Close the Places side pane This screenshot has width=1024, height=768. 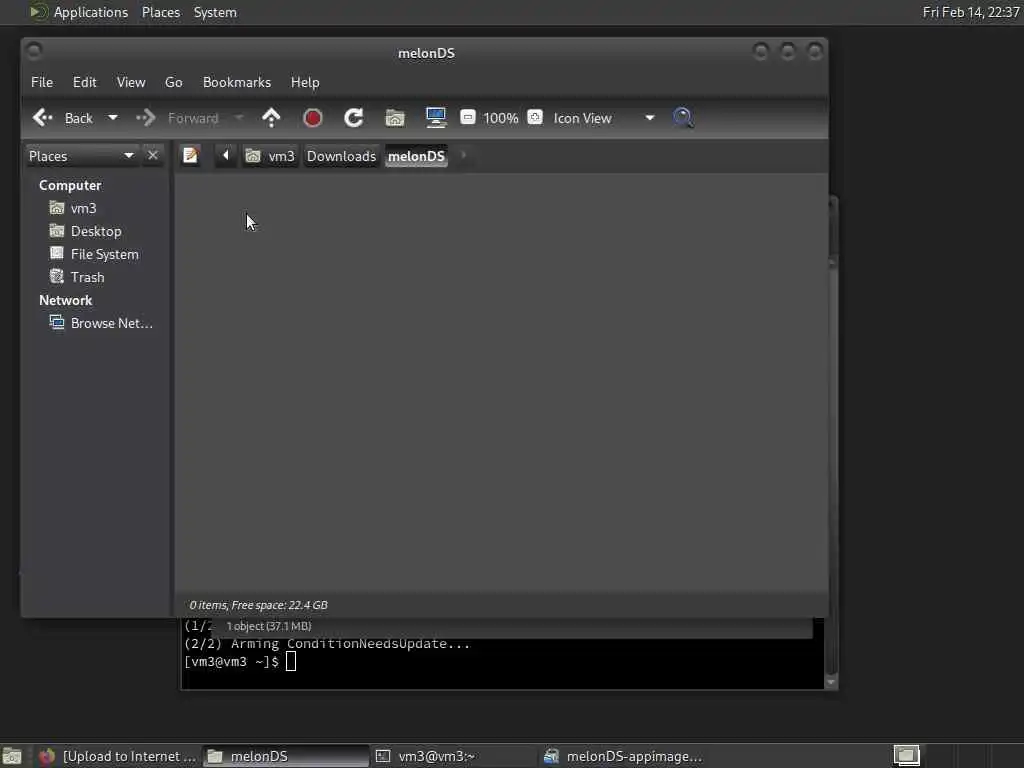153,155
